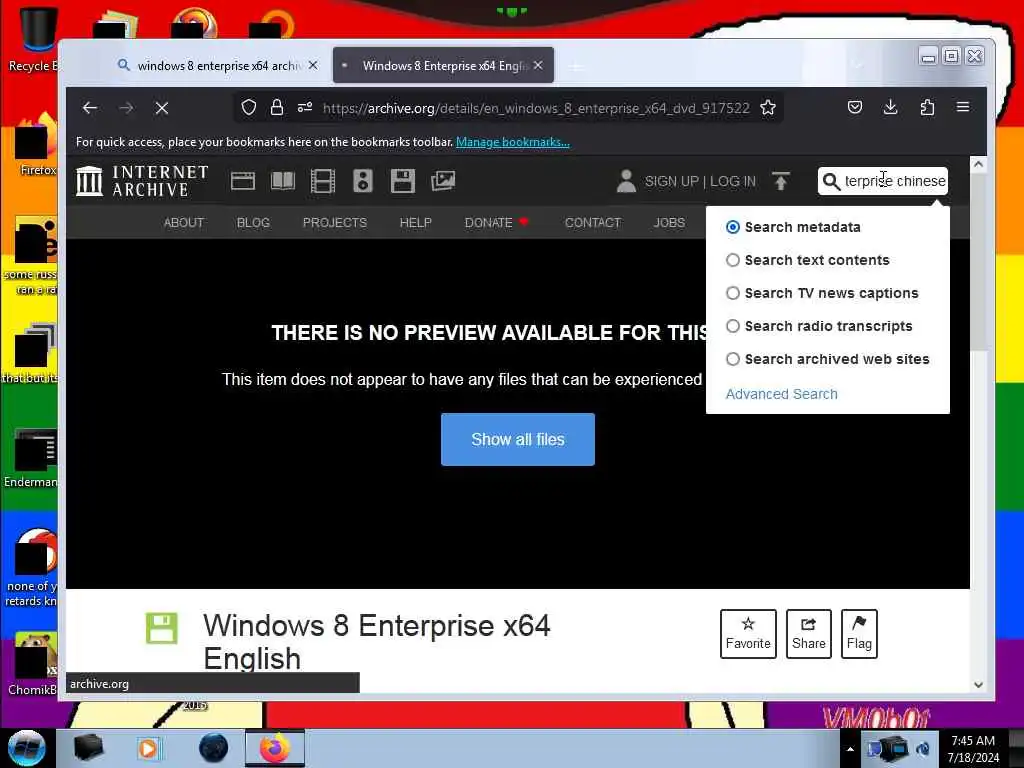Click Manage bookmarks link
Image resolution: width=1024 pixels, height=768 pixels.
pyautogui.click(x=513, y=142)
